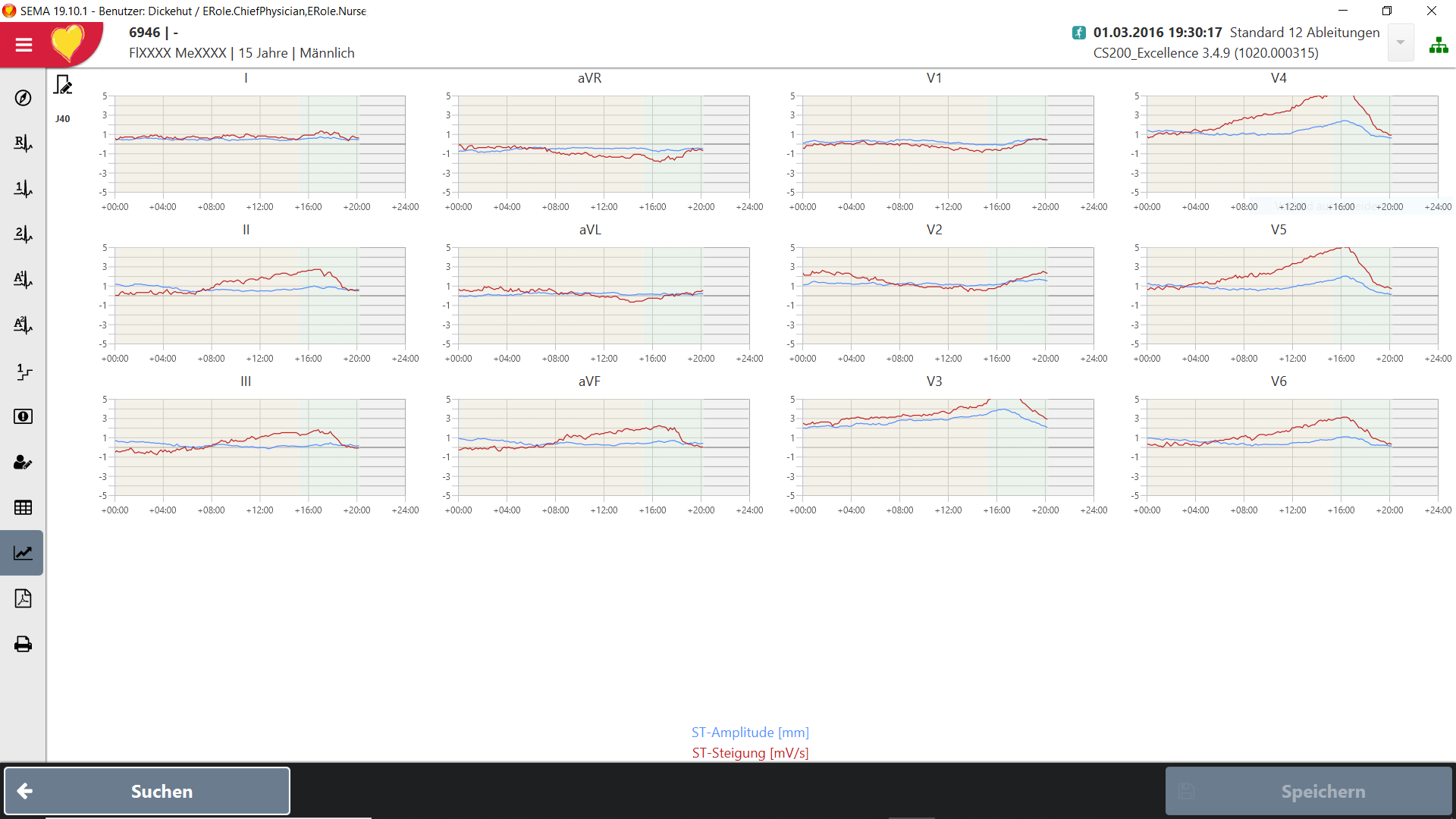
Task: Select the trend chart view icon
Action: pyautogui.click(x=23, y=553)
